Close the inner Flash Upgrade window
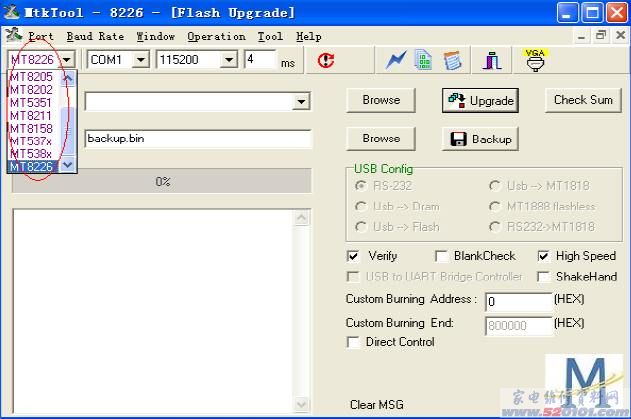The height and width of the screenshot is (419, 631). [x=620, y=36]
